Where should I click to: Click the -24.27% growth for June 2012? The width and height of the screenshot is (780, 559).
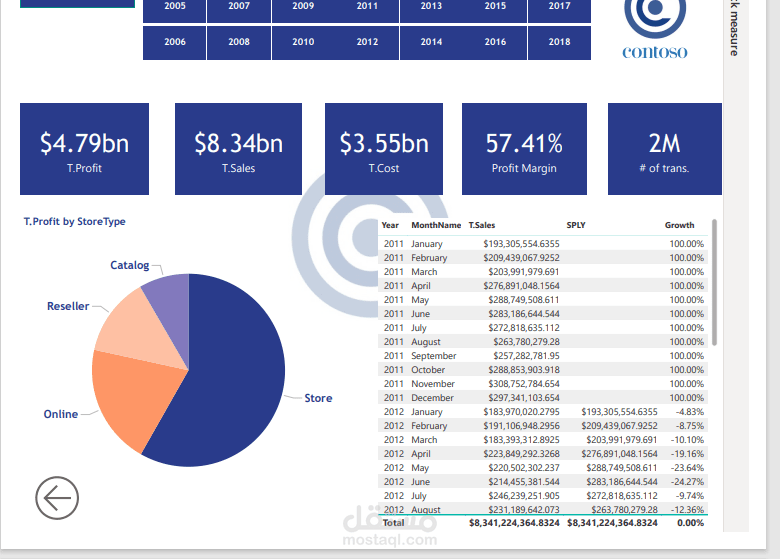(687, 481)
